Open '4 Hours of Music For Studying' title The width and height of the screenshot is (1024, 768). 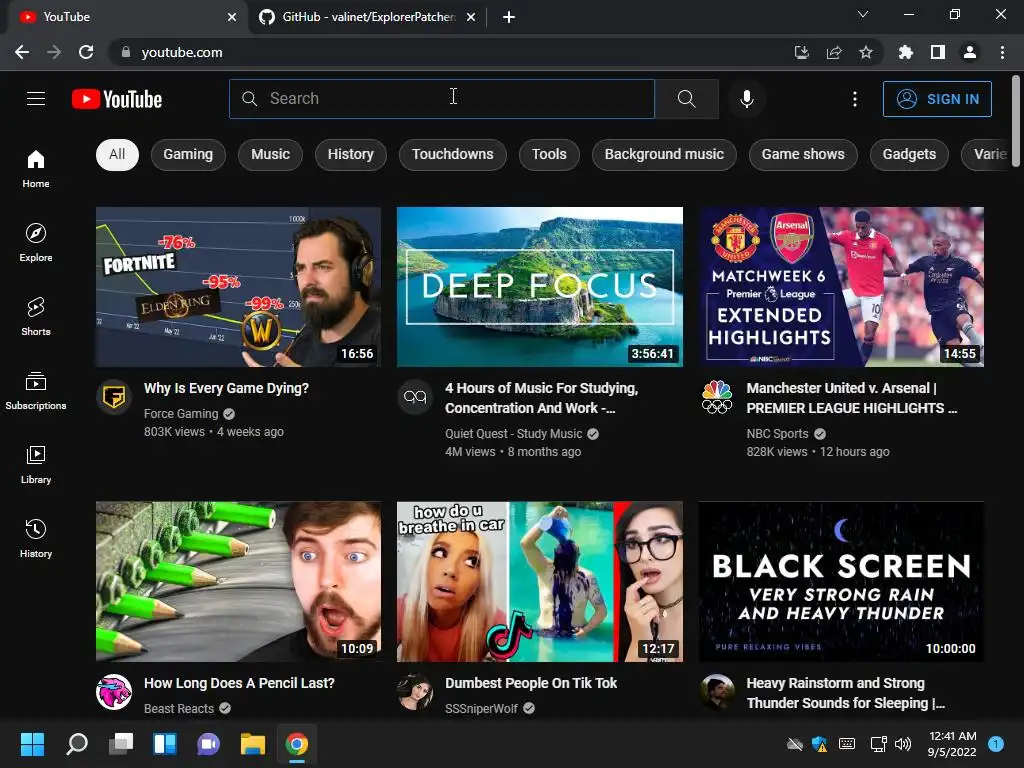(542, 398)
